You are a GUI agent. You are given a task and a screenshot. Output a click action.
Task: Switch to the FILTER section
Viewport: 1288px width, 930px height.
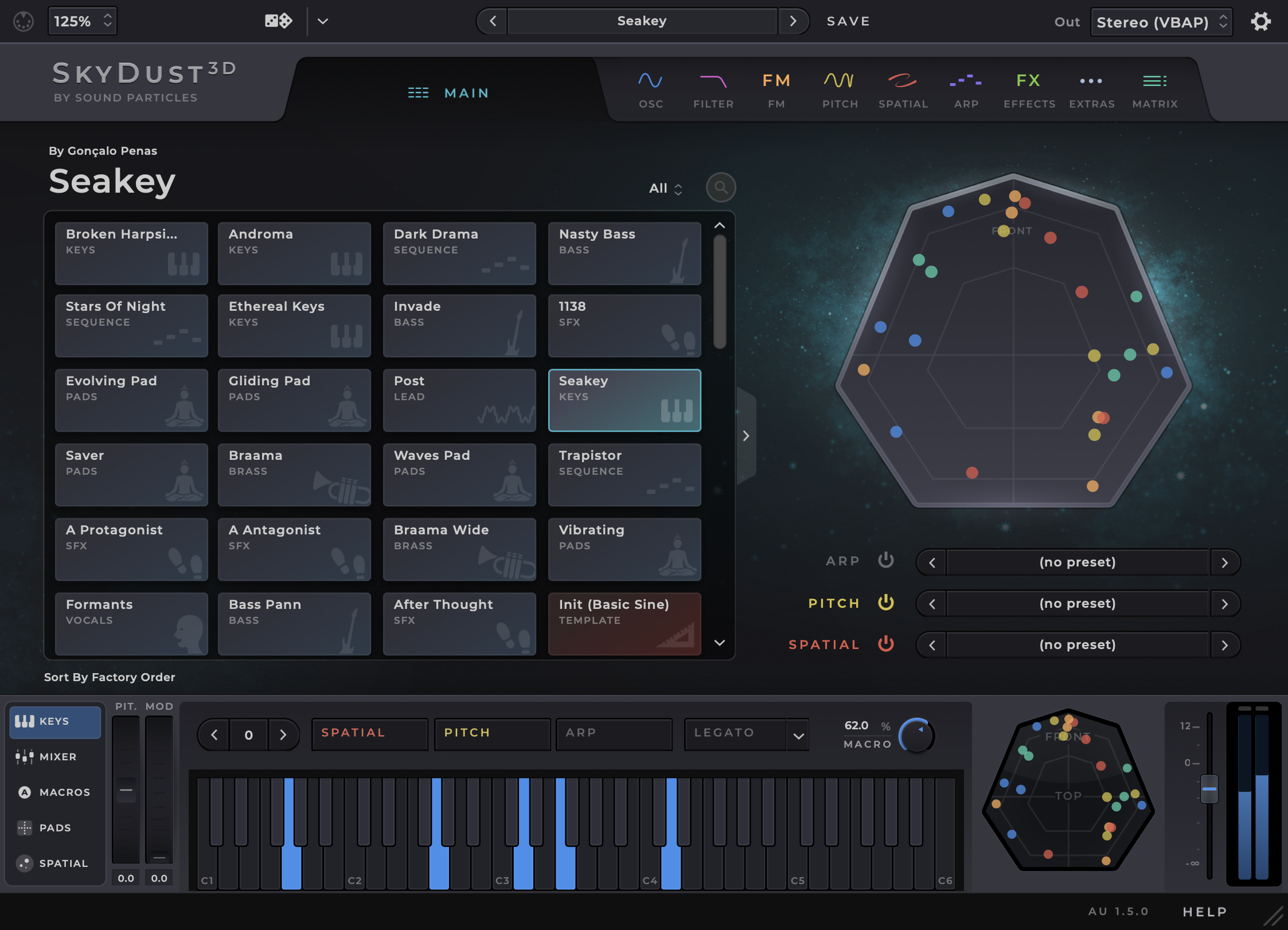coord(713,89)
